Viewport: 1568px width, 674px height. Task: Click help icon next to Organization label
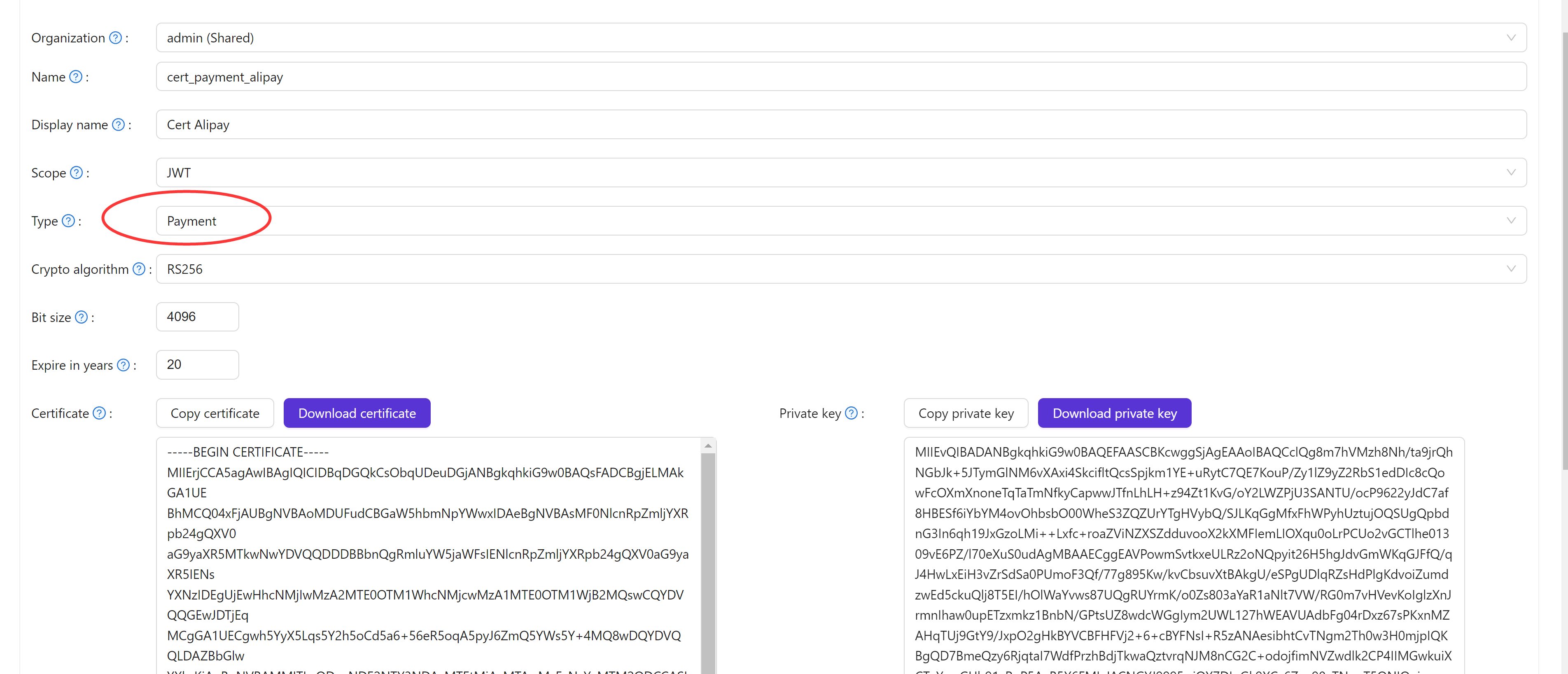coord(115,38)
